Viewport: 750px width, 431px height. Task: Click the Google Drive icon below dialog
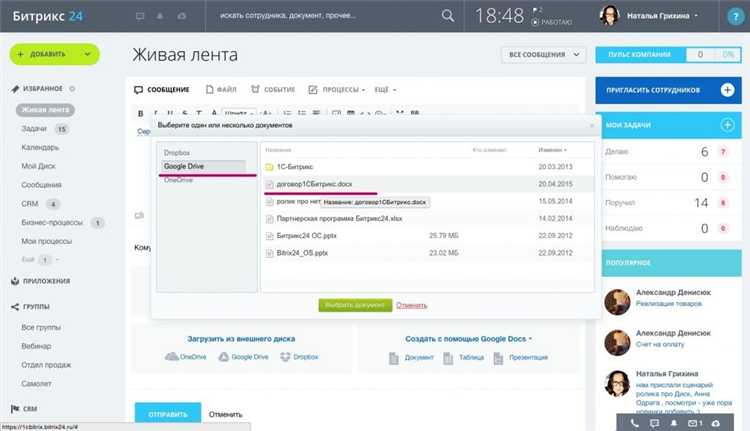[223, 357]
